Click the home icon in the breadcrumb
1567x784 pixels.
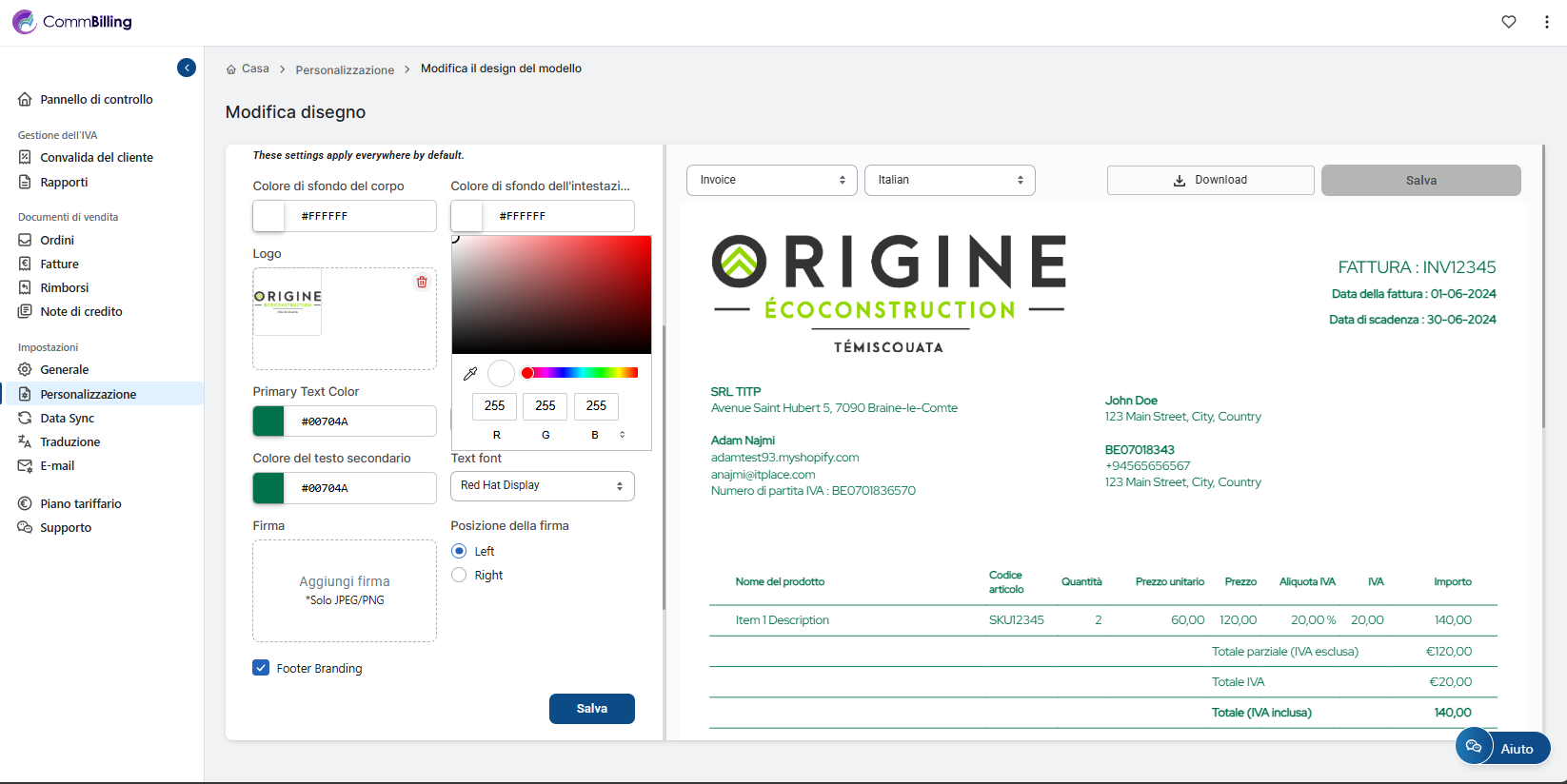231,69
